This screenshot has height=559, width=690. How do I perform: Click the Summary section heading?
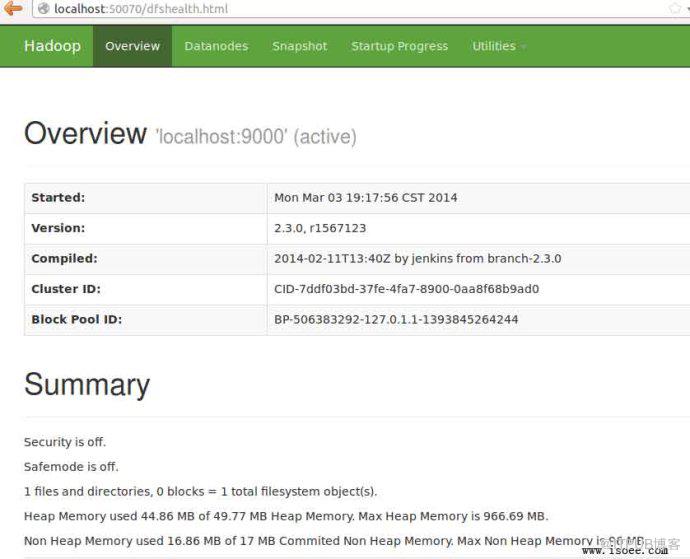pyautogui.click(x=87, y=385)
